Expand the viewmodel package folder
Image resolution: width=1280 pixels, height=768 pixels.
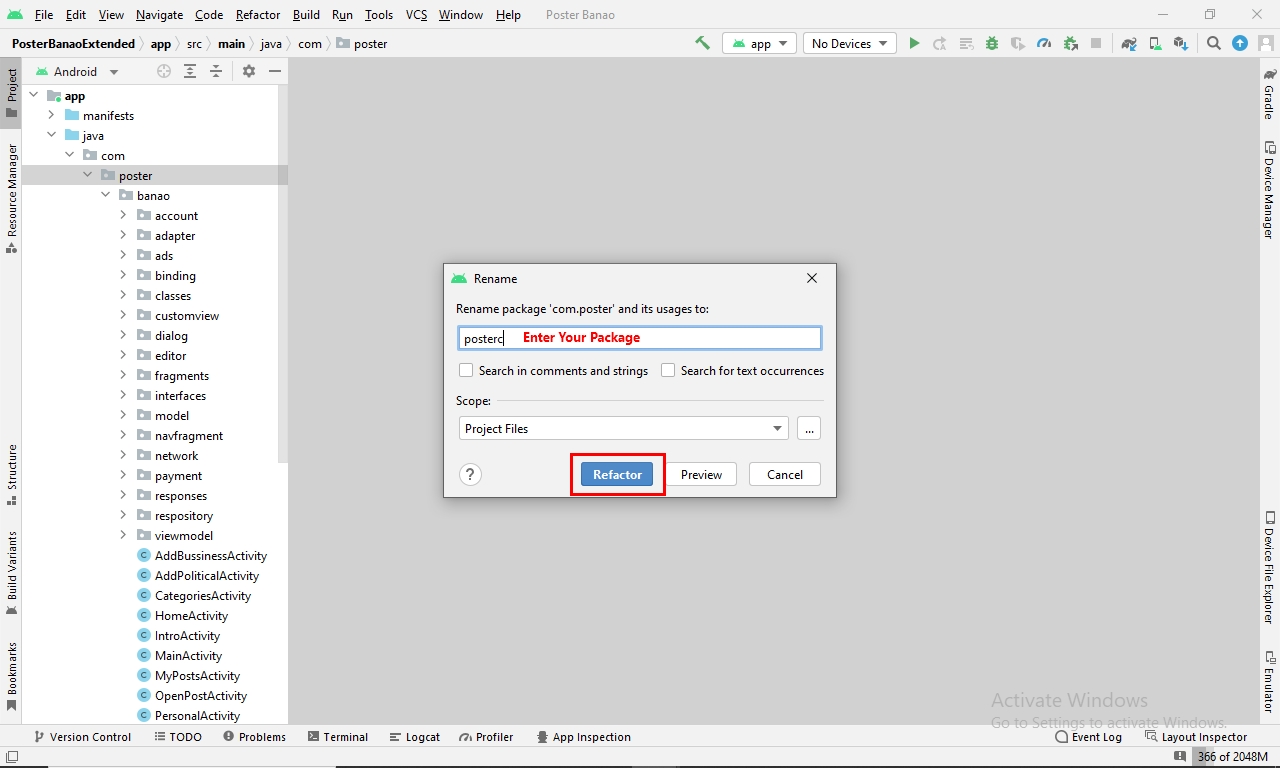pyautogui.click(x=123, y=535)
